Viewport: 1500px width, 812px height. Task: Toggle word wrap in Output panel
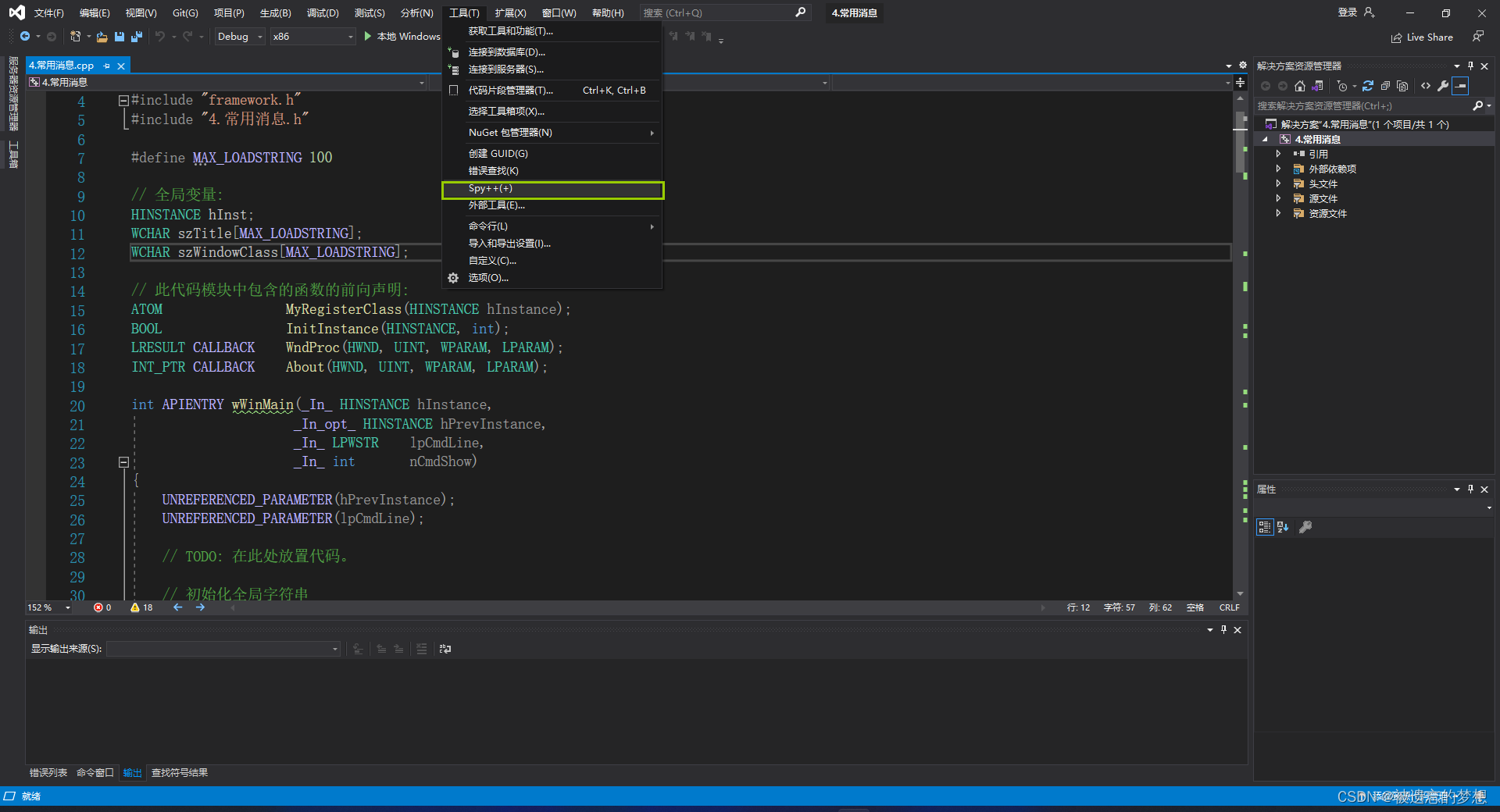[x=445, y=649]
